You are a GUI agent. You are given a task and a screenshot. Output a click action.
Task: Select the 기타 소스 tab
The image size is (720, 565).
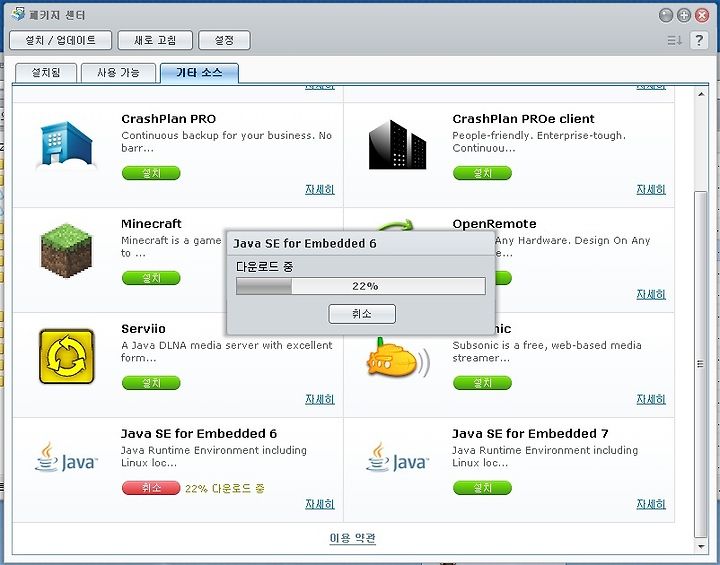[x=199, y=73]
